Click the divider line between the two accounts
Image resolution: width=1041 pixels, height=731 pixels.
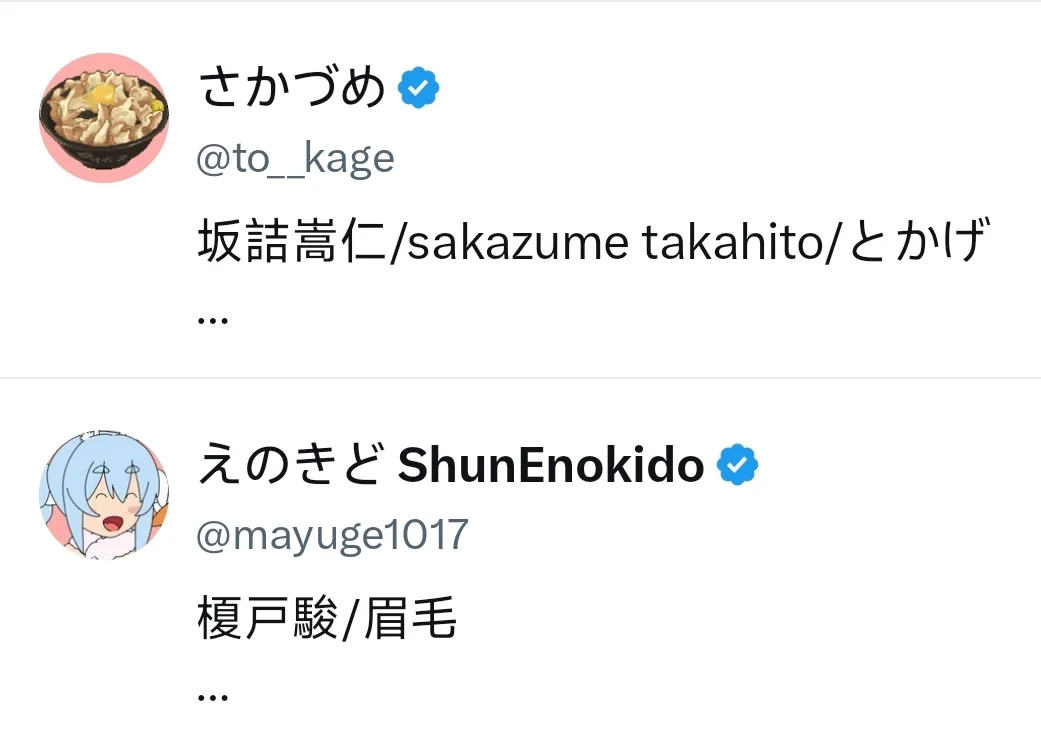(520, 378)
